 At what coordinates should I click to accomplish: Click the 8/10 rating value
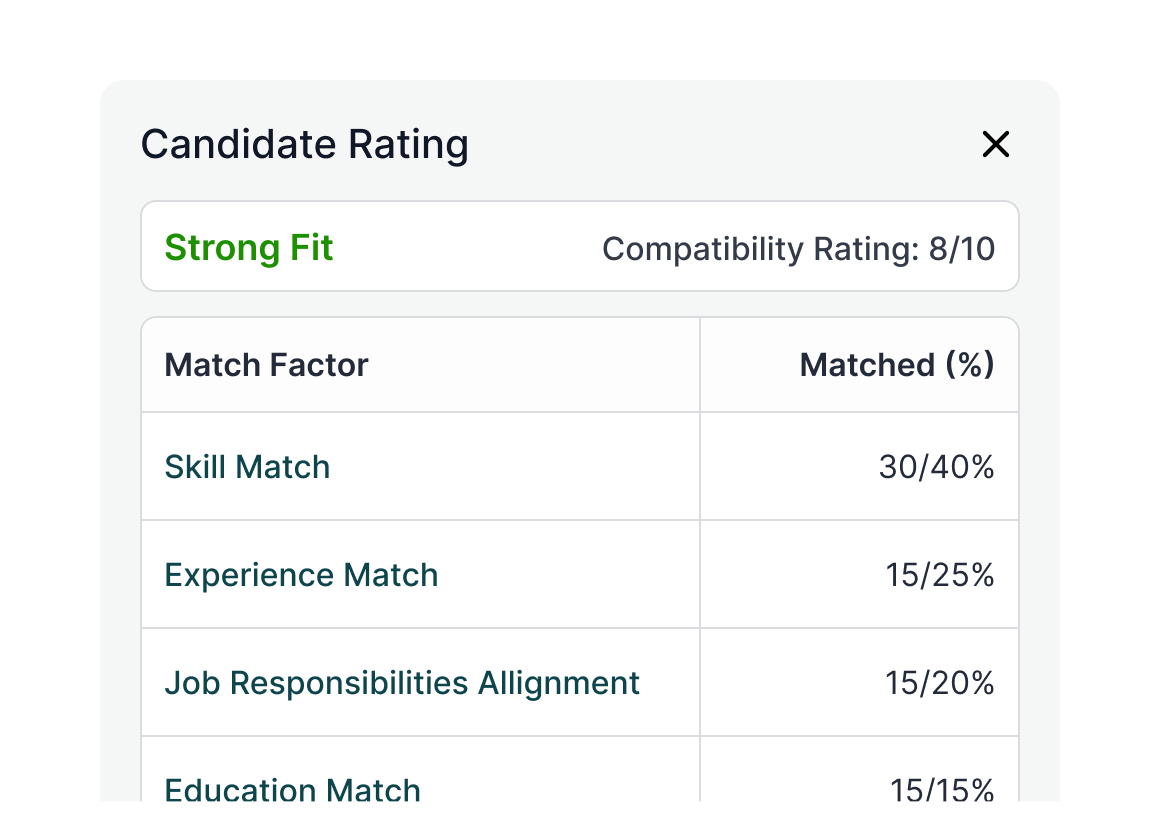coord(961,249)
